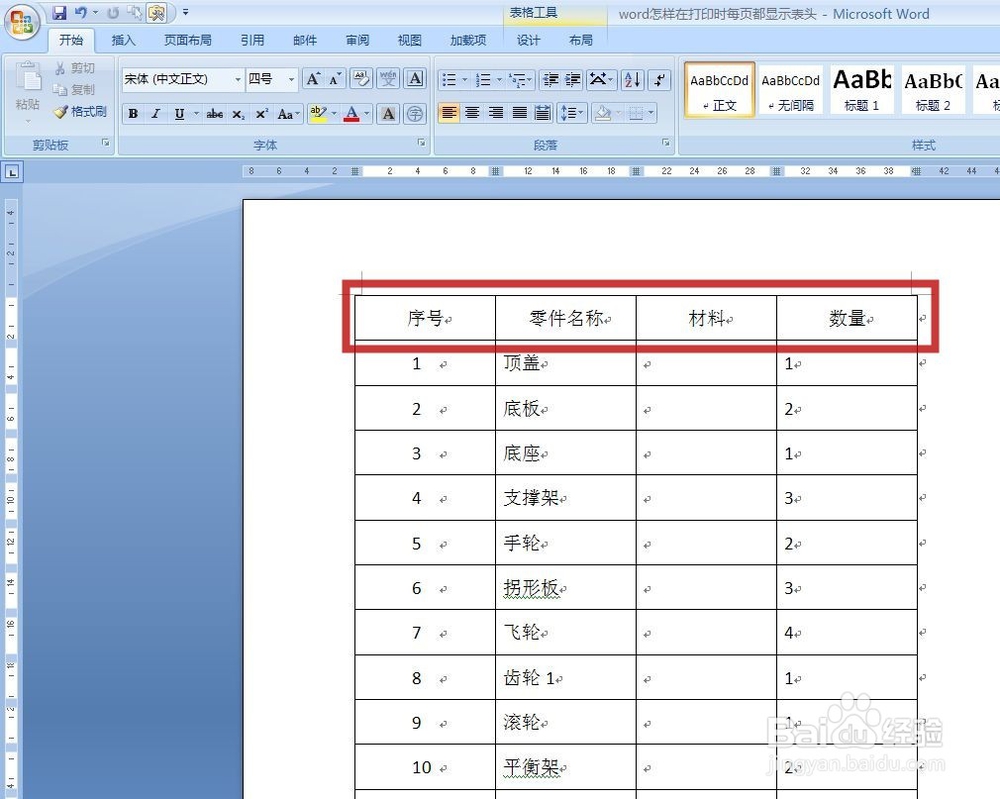Open the font size dropdown
Image resolution: width=1000 pixels, height=799 pixels.
[x=290, y=79]
